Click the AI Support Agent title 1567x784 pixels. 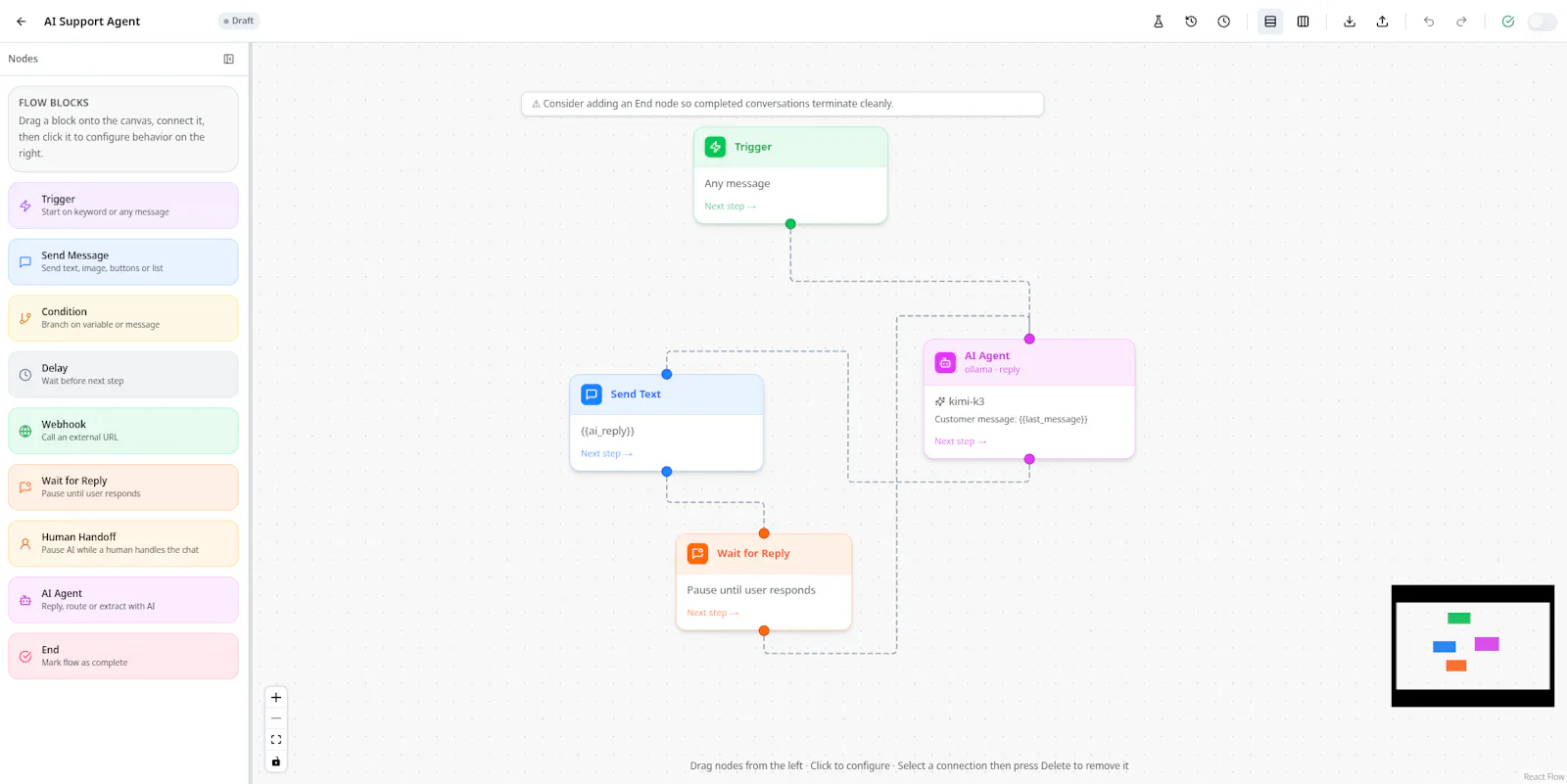[92, 21]
